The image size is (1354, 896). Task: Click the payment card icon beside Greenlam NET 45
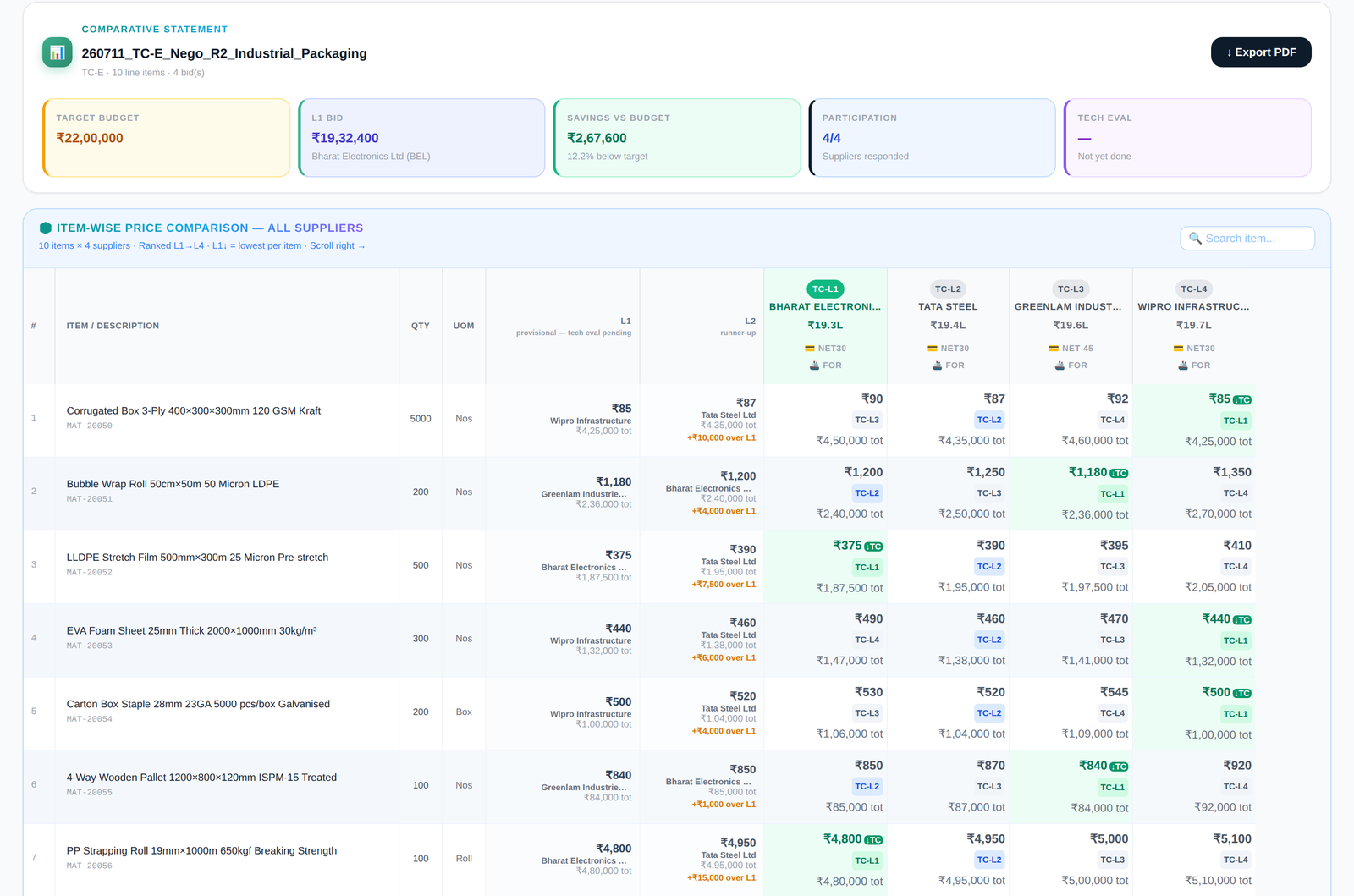1054,349
